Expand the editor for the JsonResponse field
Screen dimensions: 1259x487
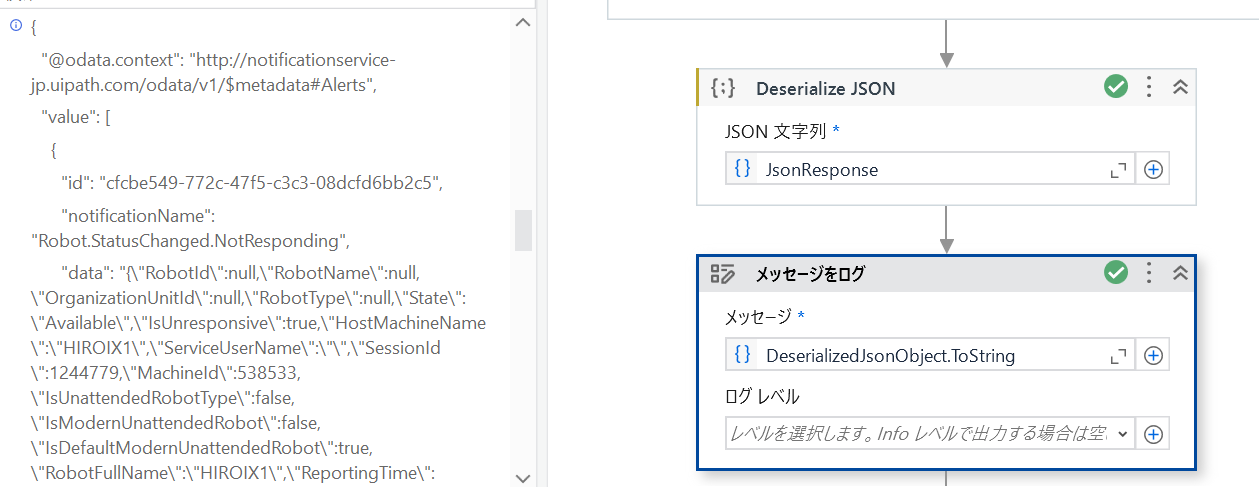click(1118, 170)
